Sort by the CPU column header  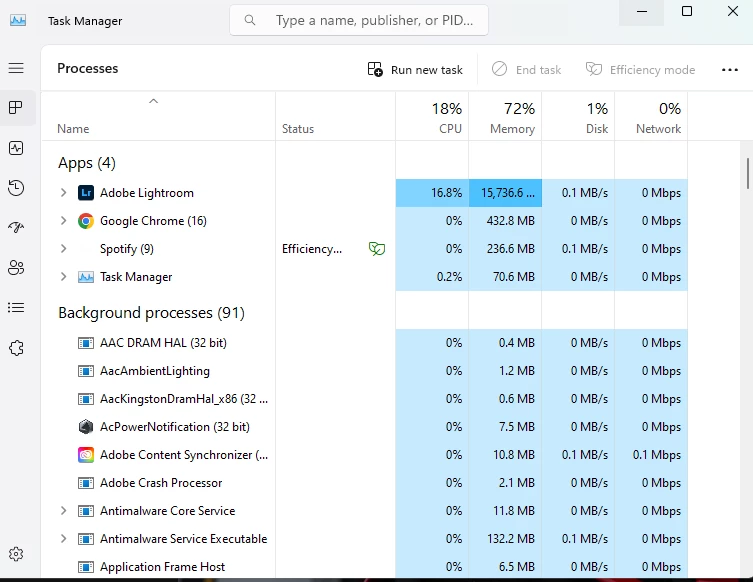coord(432,117)
